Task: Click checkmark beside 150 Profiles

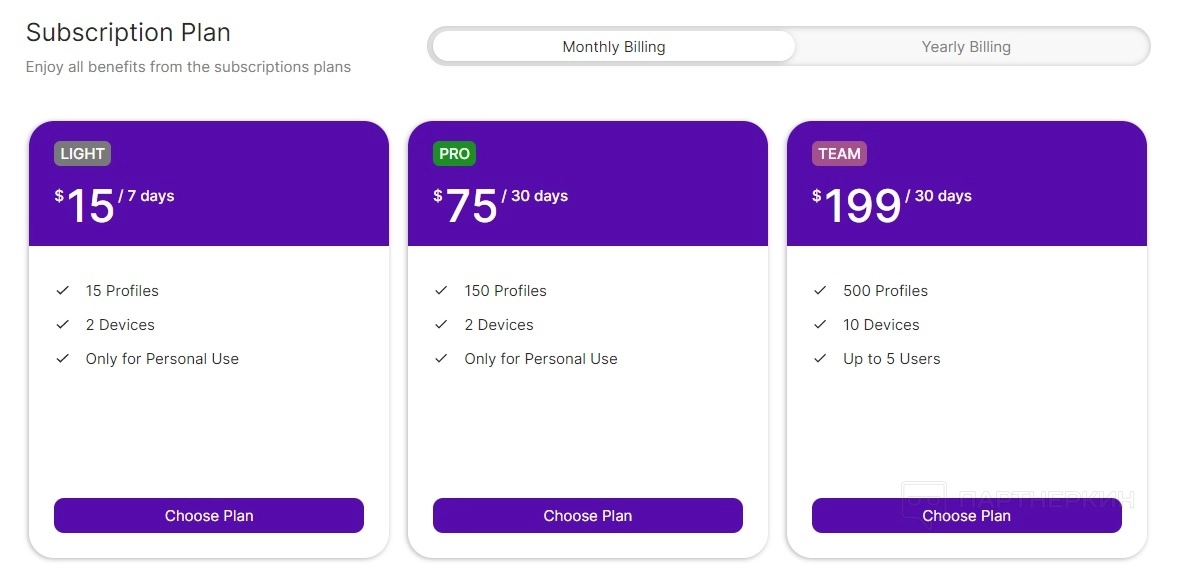Action: coord(441,291)
